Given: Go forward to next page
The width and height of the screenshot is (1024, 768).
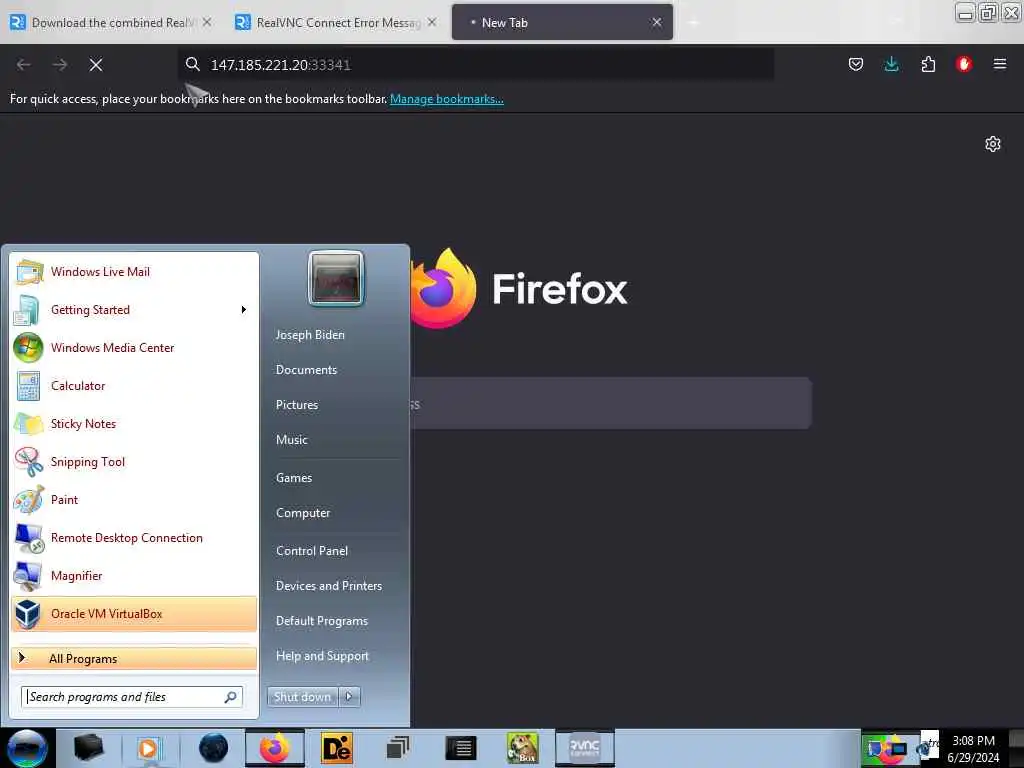Looking at the screenshot, I should pos(60,65).
